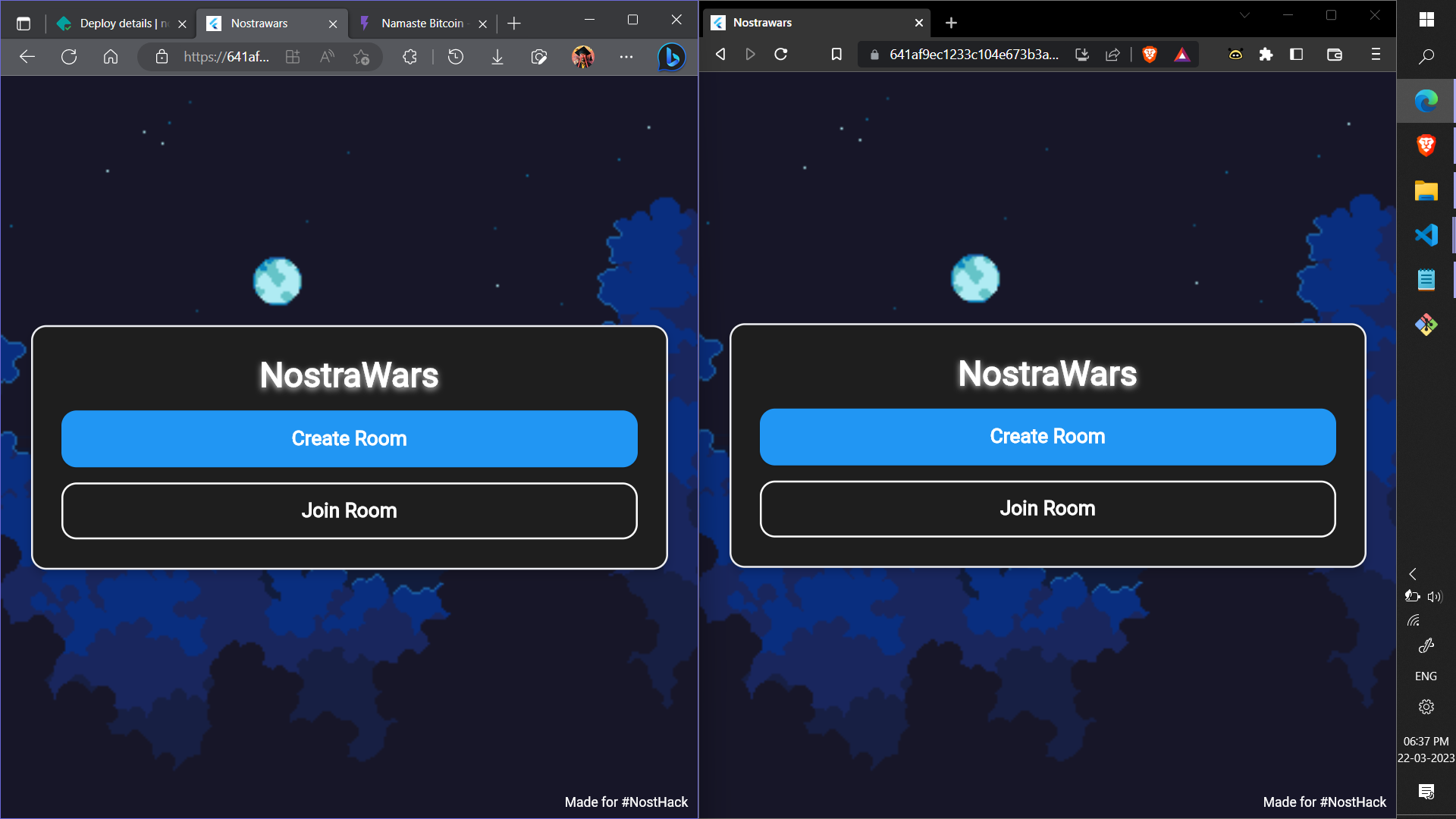Toggle volume icon in system tray

coord(1435,597)
